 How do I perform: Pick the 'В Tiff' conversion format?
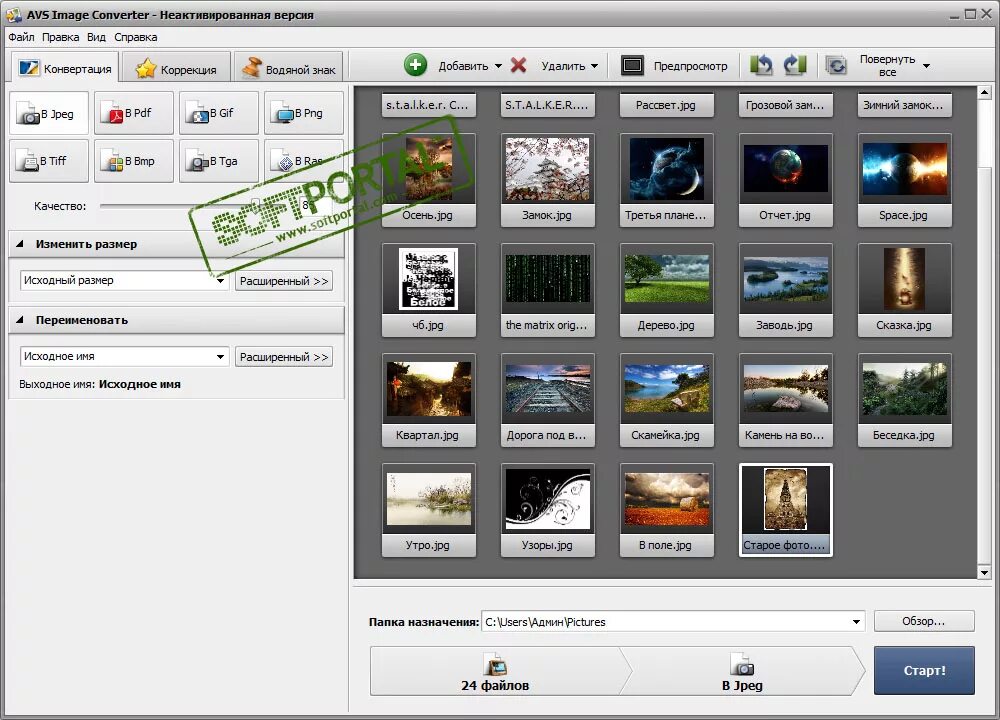pos(49,161)
